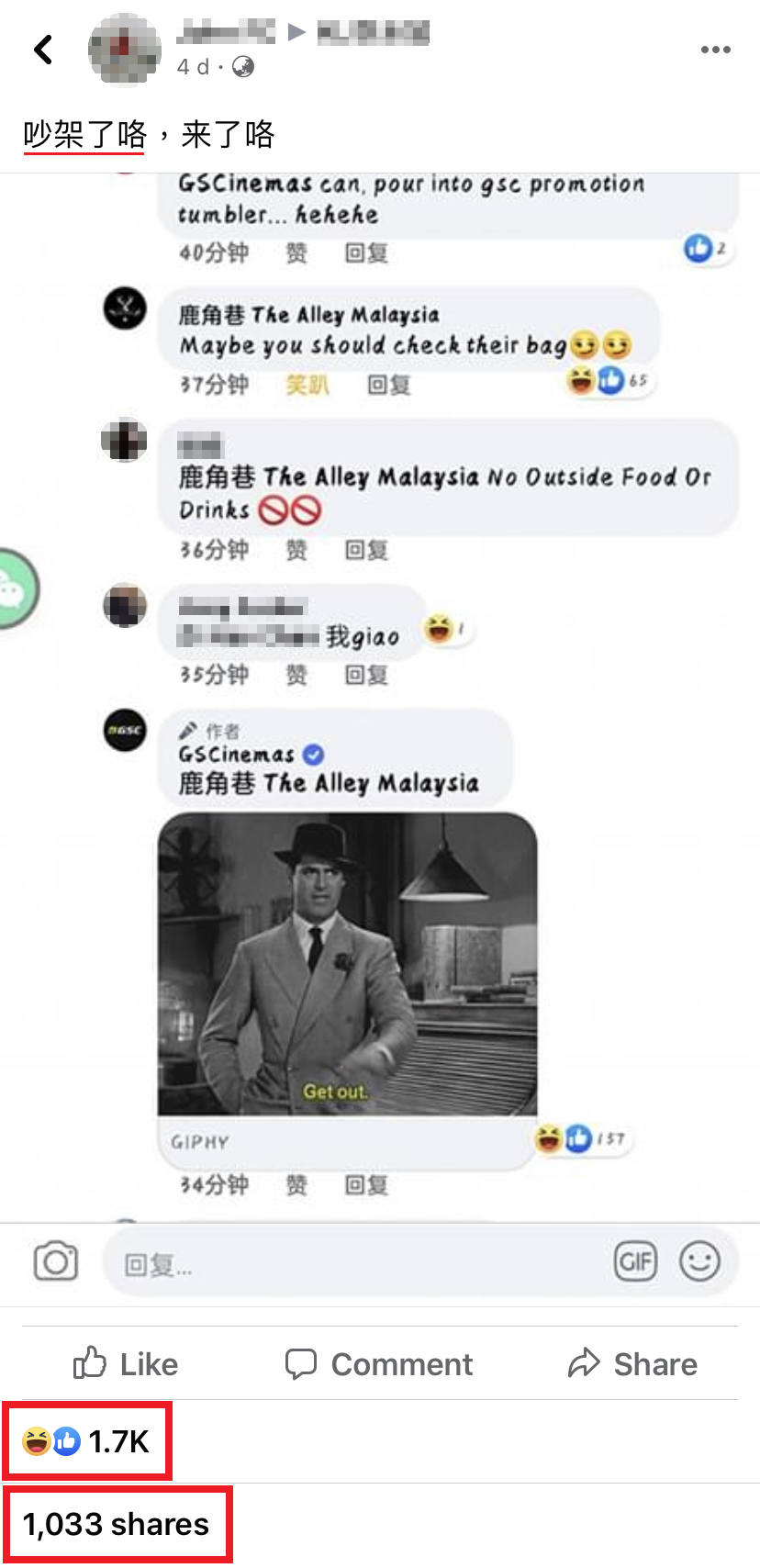
Task: Open the three-dot post options menu
Action: coord(715,50)
